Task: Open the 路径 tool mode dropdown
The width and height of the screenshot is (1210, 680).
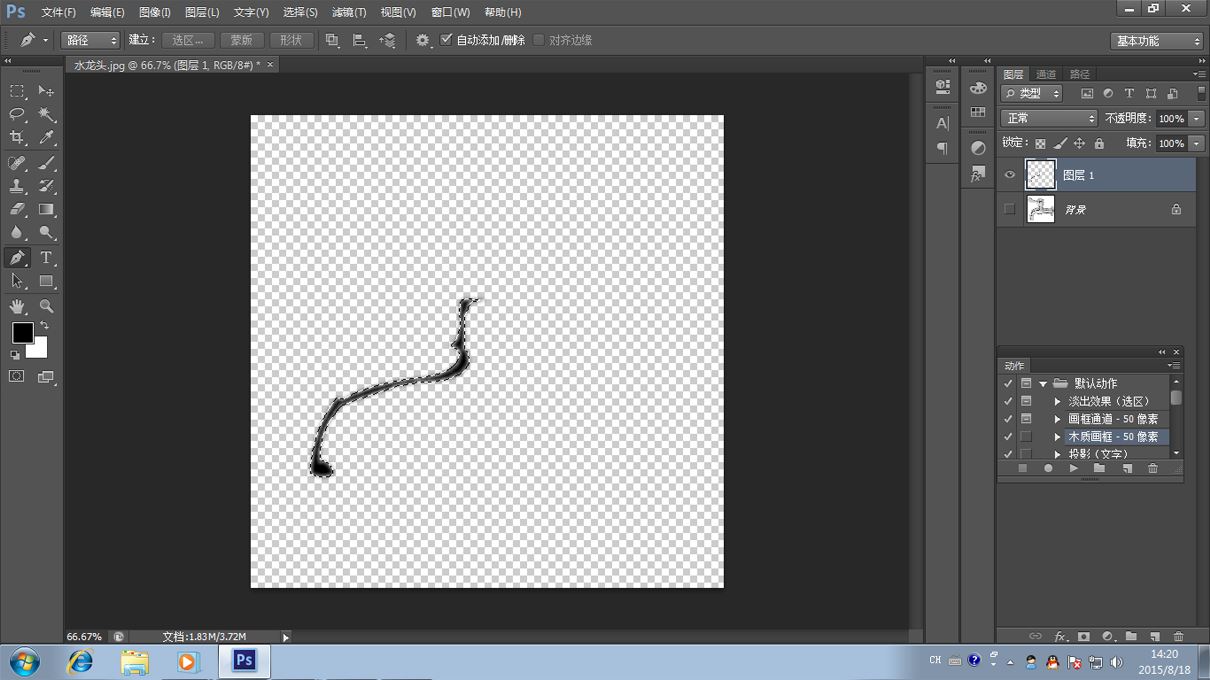Action: click(x=91, y=40)
